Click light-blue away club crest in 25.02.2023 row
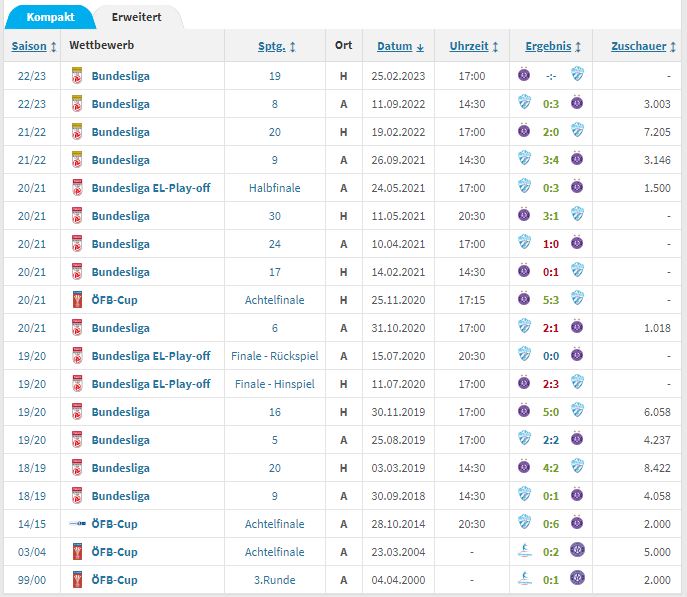Screen dimensions: 687x597 pos(577,74)
